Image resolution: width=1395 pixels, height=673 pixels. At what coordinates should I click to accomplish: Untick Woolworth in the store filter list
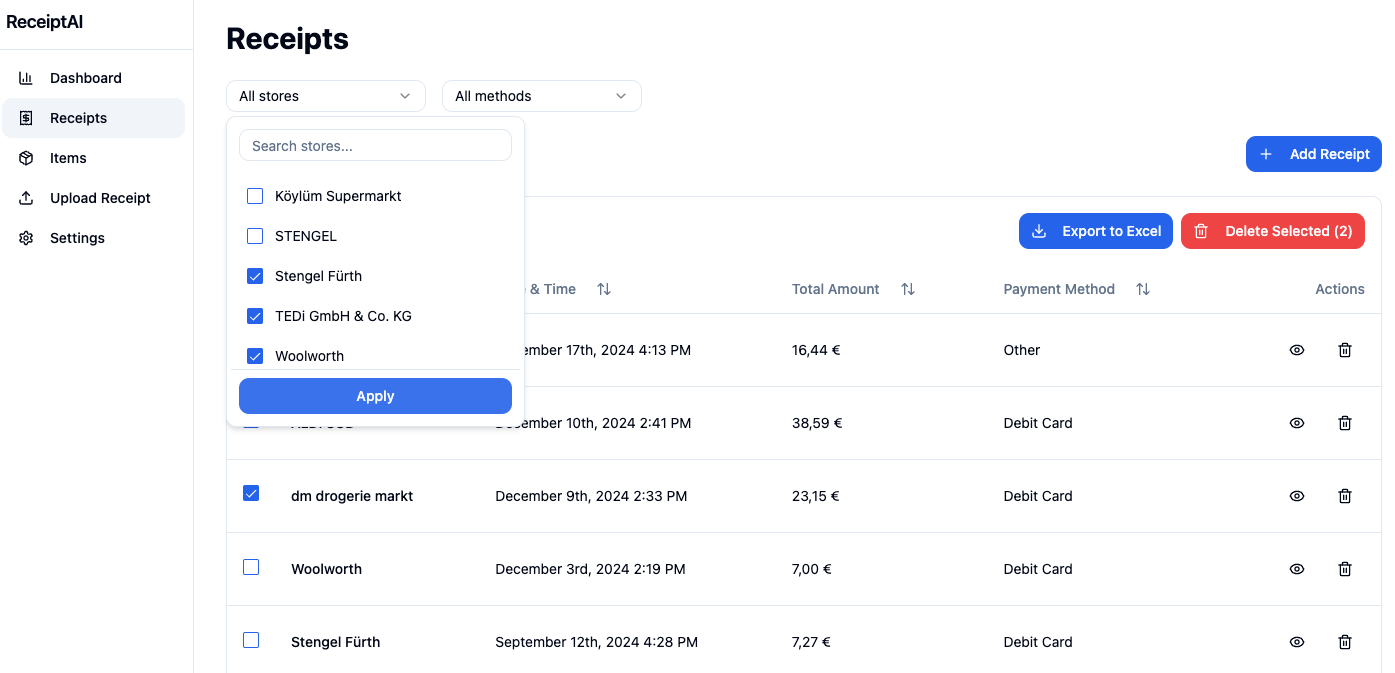(255, 356)
